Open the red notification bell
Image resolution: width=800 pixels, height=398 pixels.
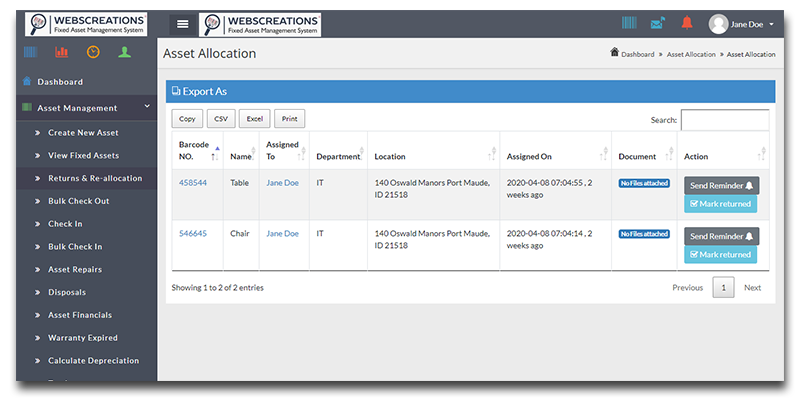point(687,22)
